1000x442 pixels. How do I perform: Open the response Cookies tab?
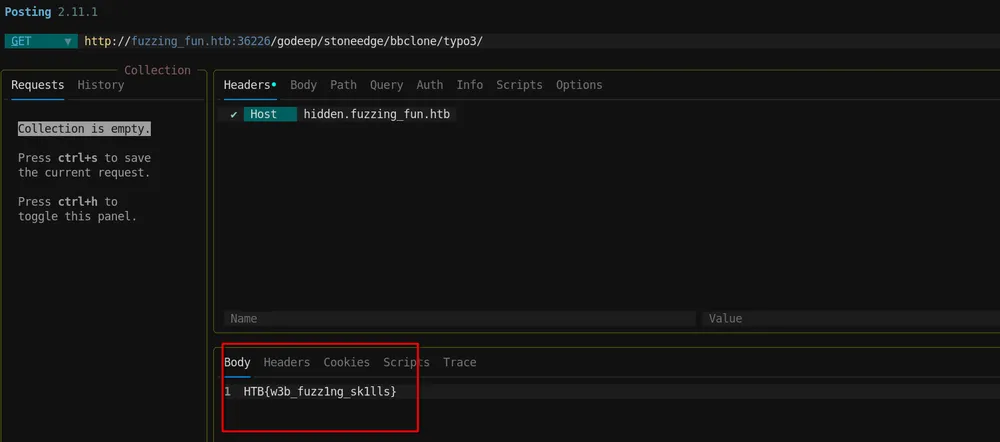[346, 362]
